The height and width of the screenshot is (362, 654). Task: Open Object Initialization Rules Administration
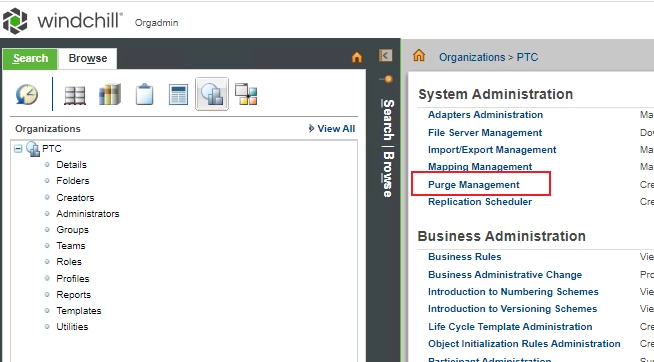[524, 344]
